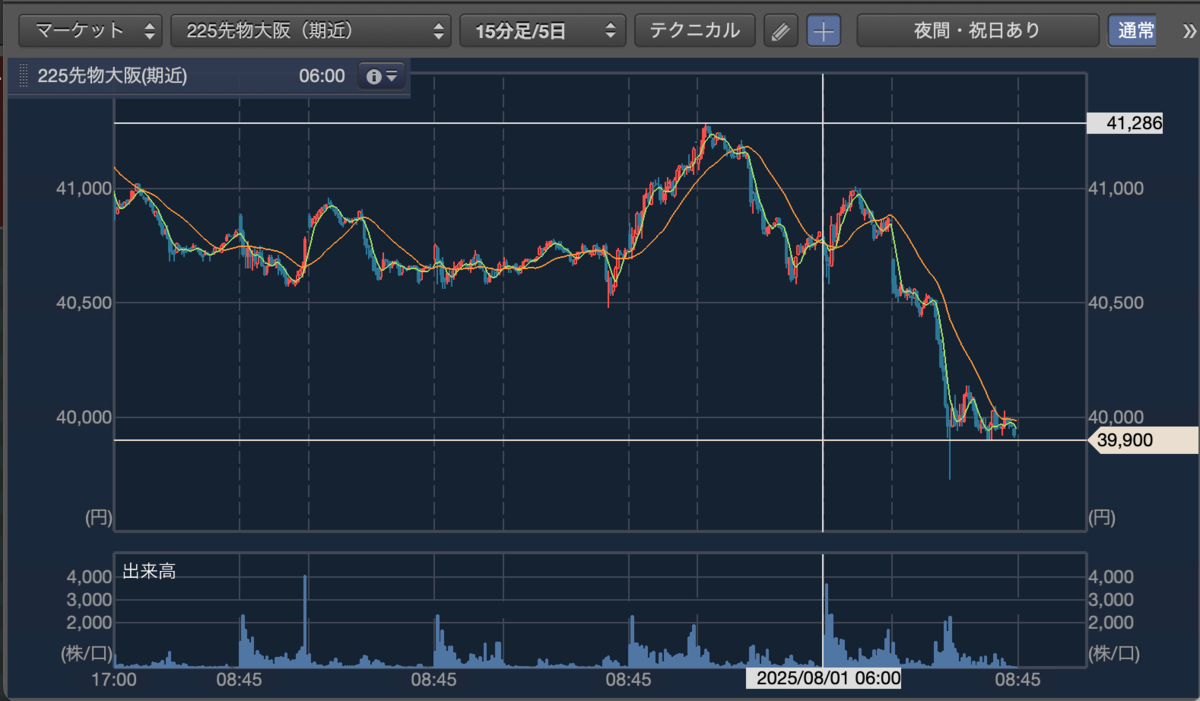Click the 出来高 volume panel label

coord(149,572)
